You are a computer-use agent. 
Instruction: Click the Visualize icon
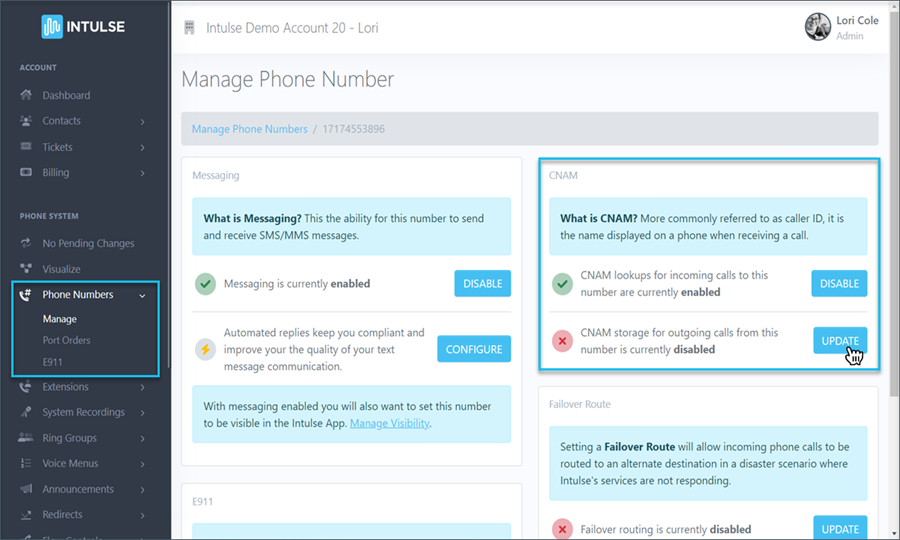coord(26,269)
